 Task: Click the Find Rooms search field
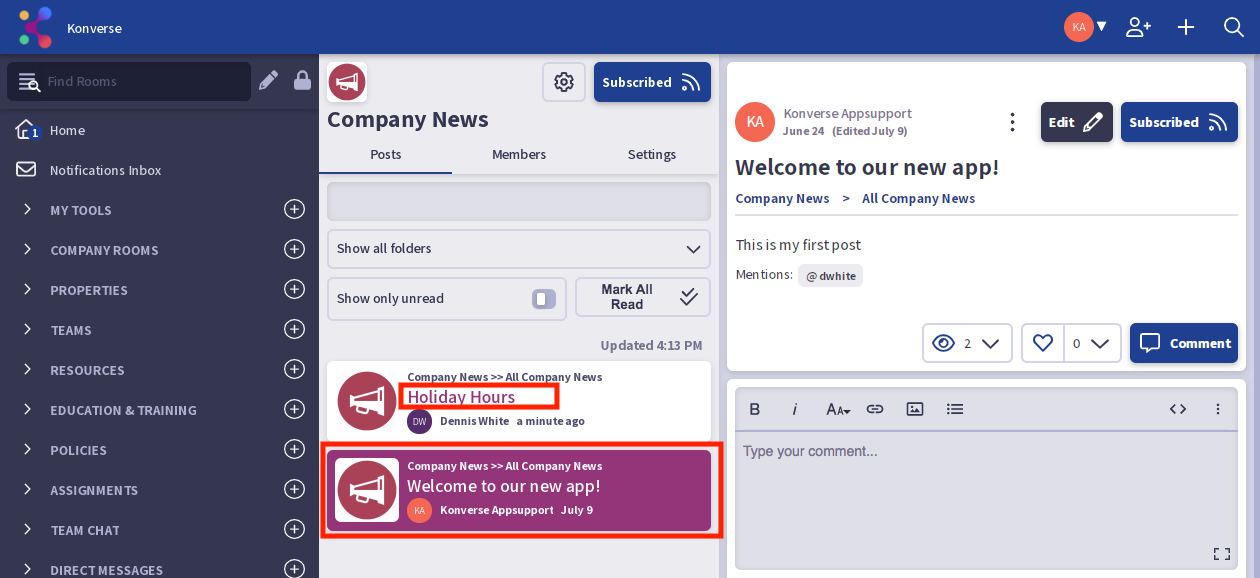pos(129,81)
